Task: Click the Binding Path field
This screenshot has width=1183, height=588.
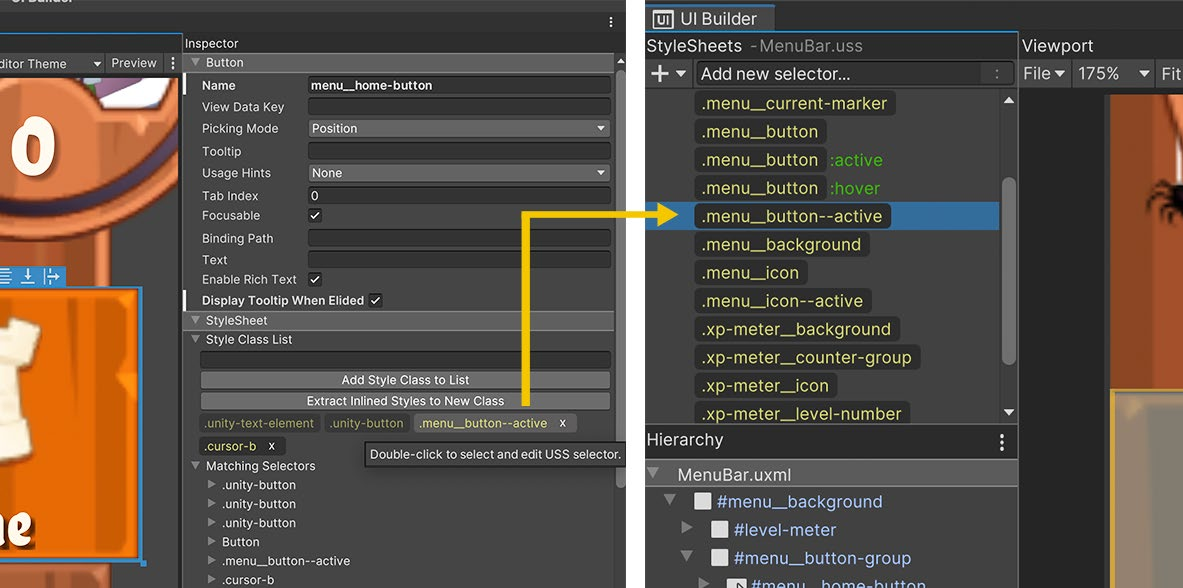Action: (x=459, y=239)
